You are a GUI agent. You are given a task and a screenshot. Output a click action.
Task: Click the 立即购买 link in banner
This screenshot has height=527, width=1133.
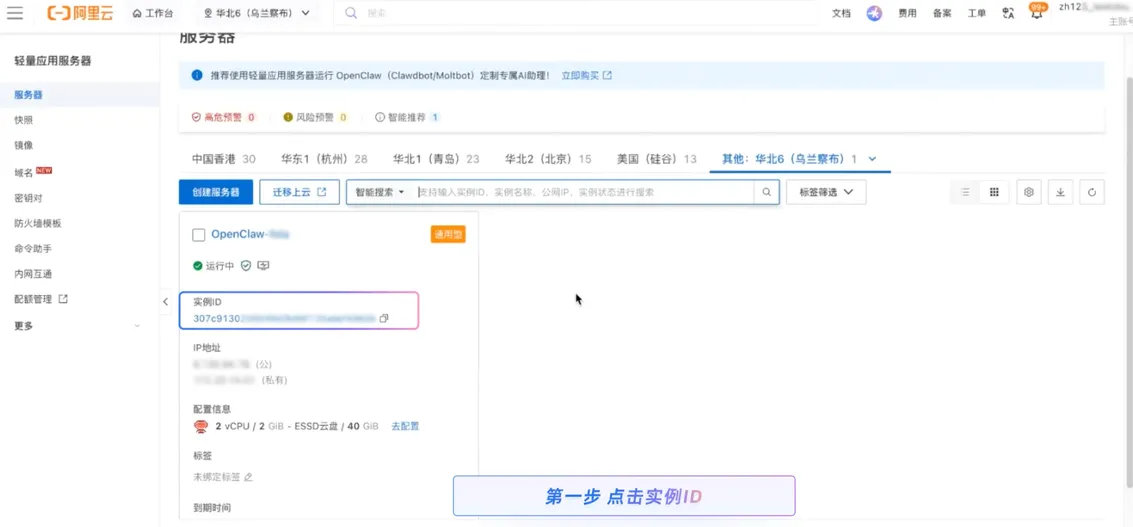586,75
